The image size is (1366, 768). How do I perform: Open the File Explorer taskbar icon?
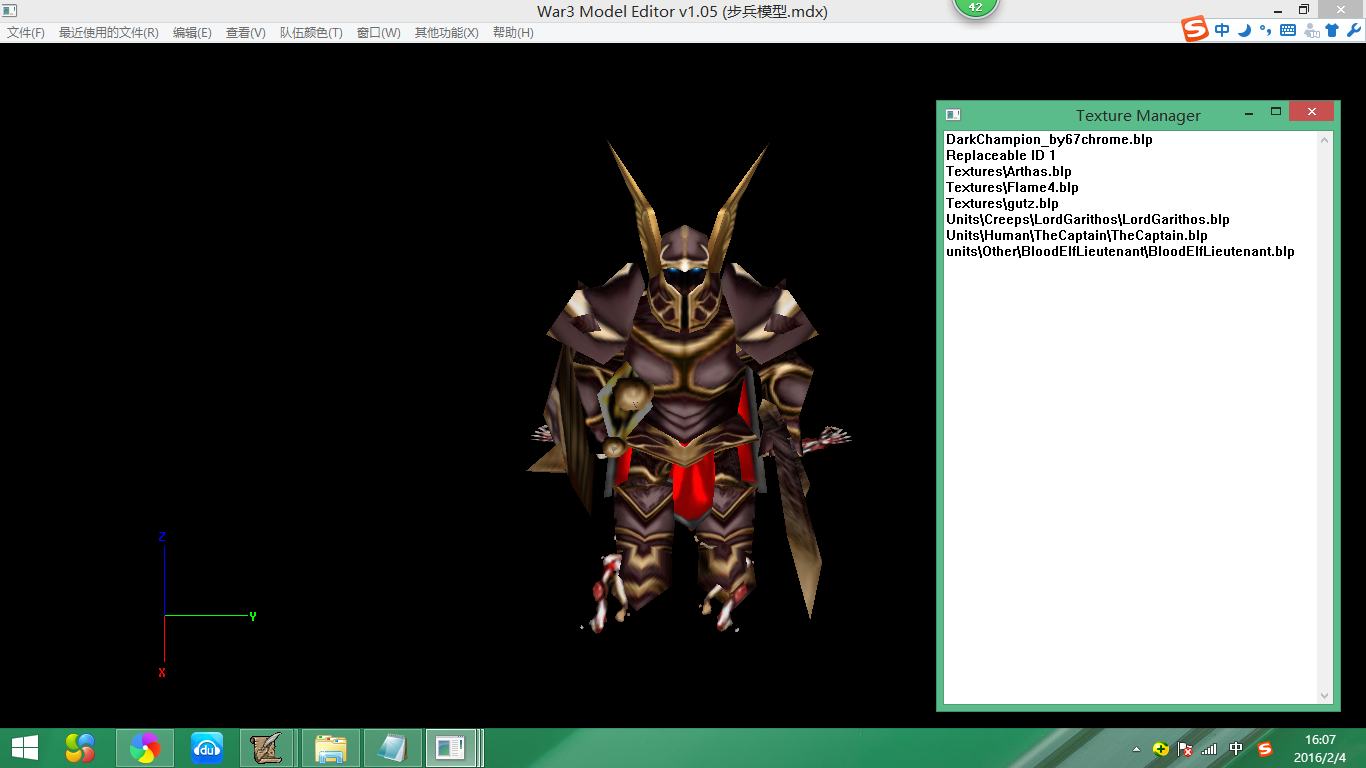pos(331,748)
